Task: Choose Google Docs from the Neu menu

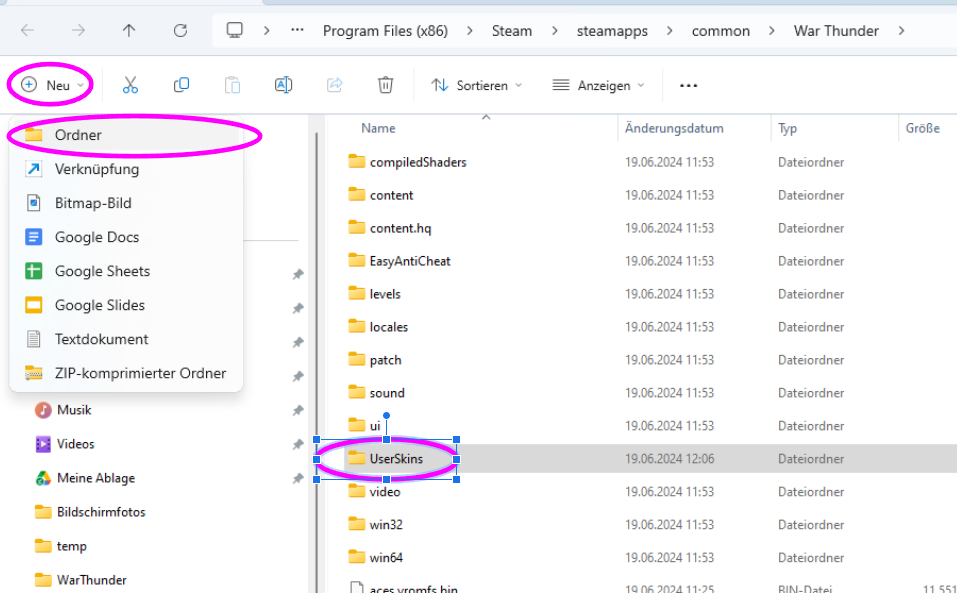Action: 126,237
